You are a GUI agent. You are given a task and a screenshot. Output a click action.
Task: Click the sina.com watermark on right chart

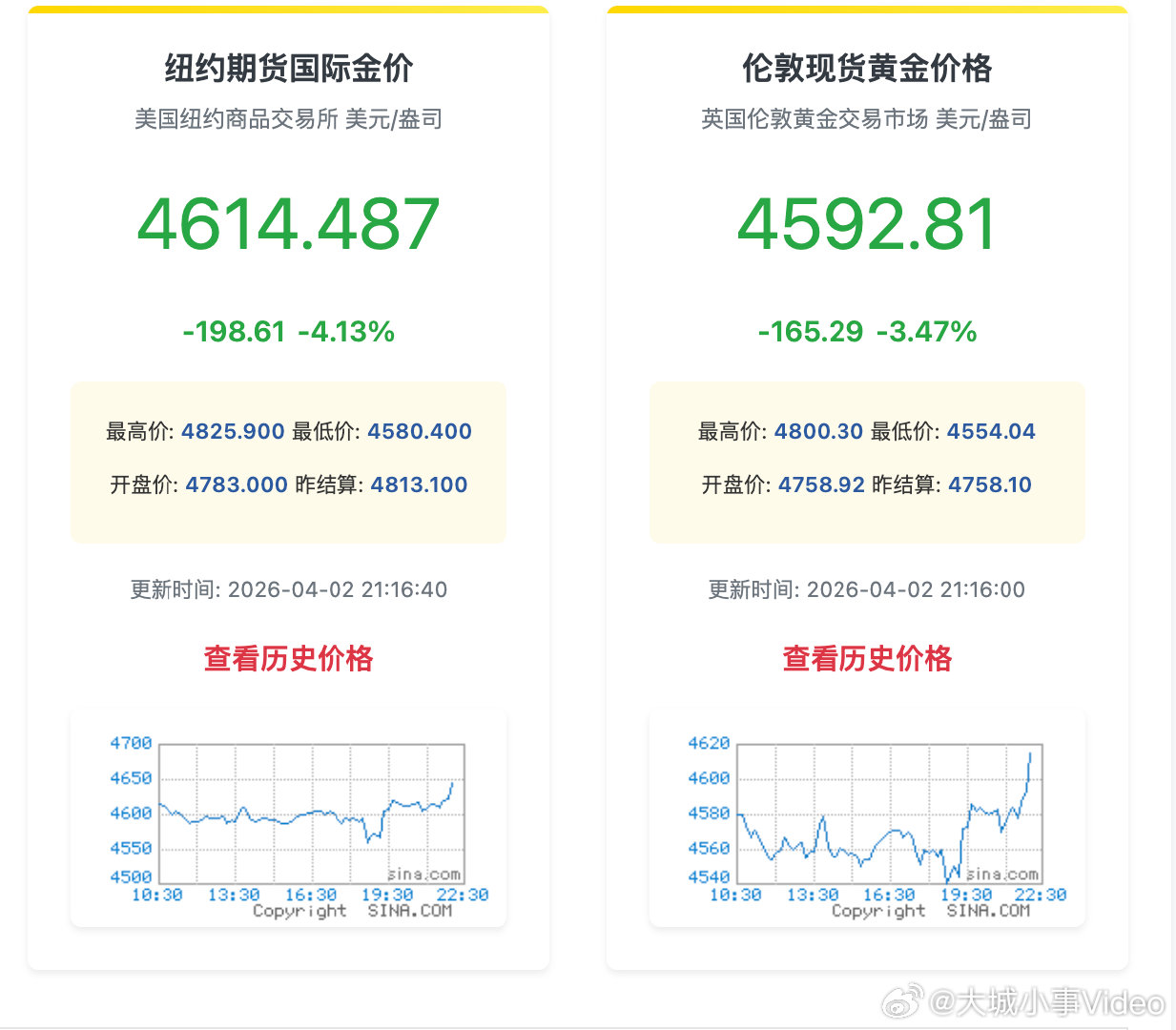[x=1002, y=874]
